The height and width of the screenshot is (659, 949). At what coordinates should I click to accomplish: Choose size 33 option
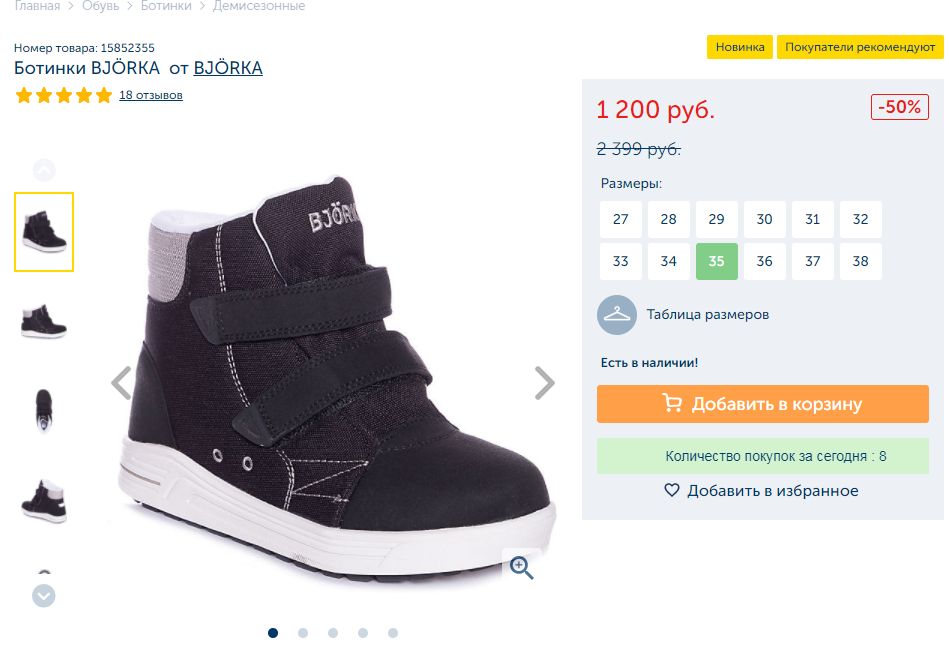click(621, 262)
